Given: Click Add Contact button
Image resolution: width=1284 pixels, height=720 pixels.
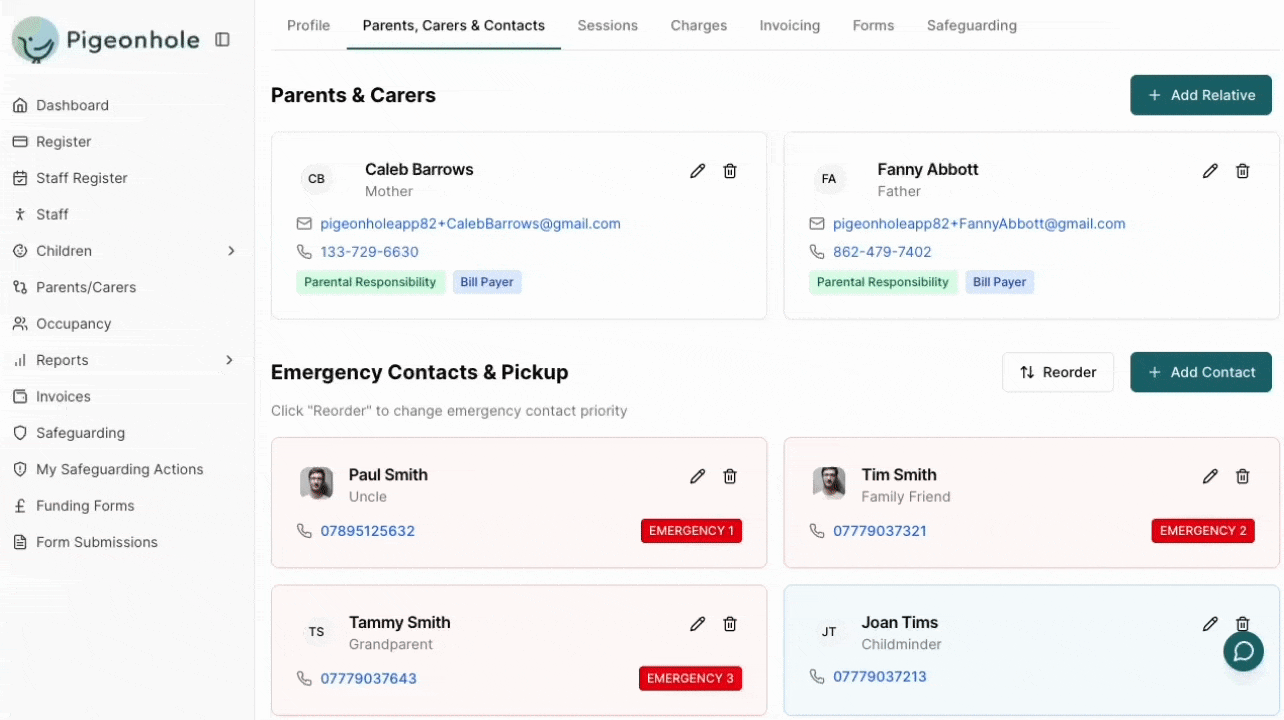Looking at the screenshot, I should 1201,372.
